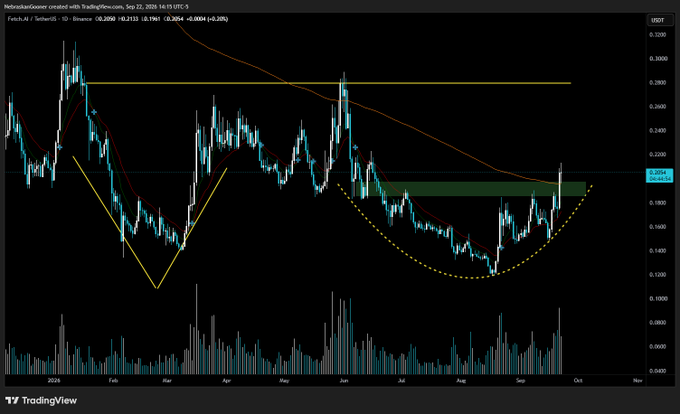Click the 0.1400 price axis label

[x=657, y=251]
